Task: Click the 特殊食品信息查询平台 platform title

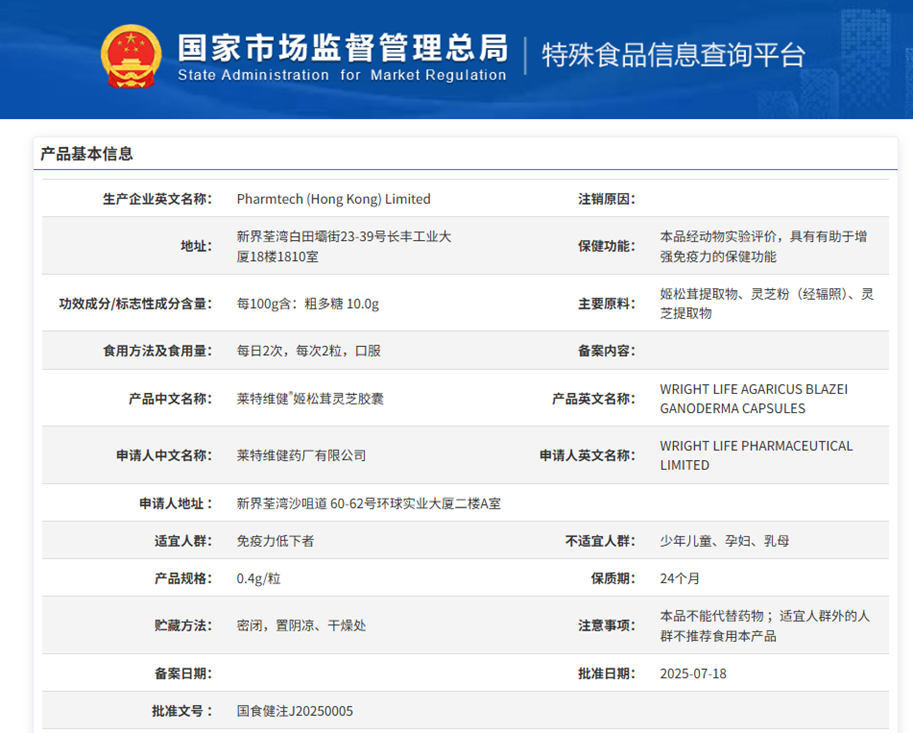Action: tap(673, 55)
